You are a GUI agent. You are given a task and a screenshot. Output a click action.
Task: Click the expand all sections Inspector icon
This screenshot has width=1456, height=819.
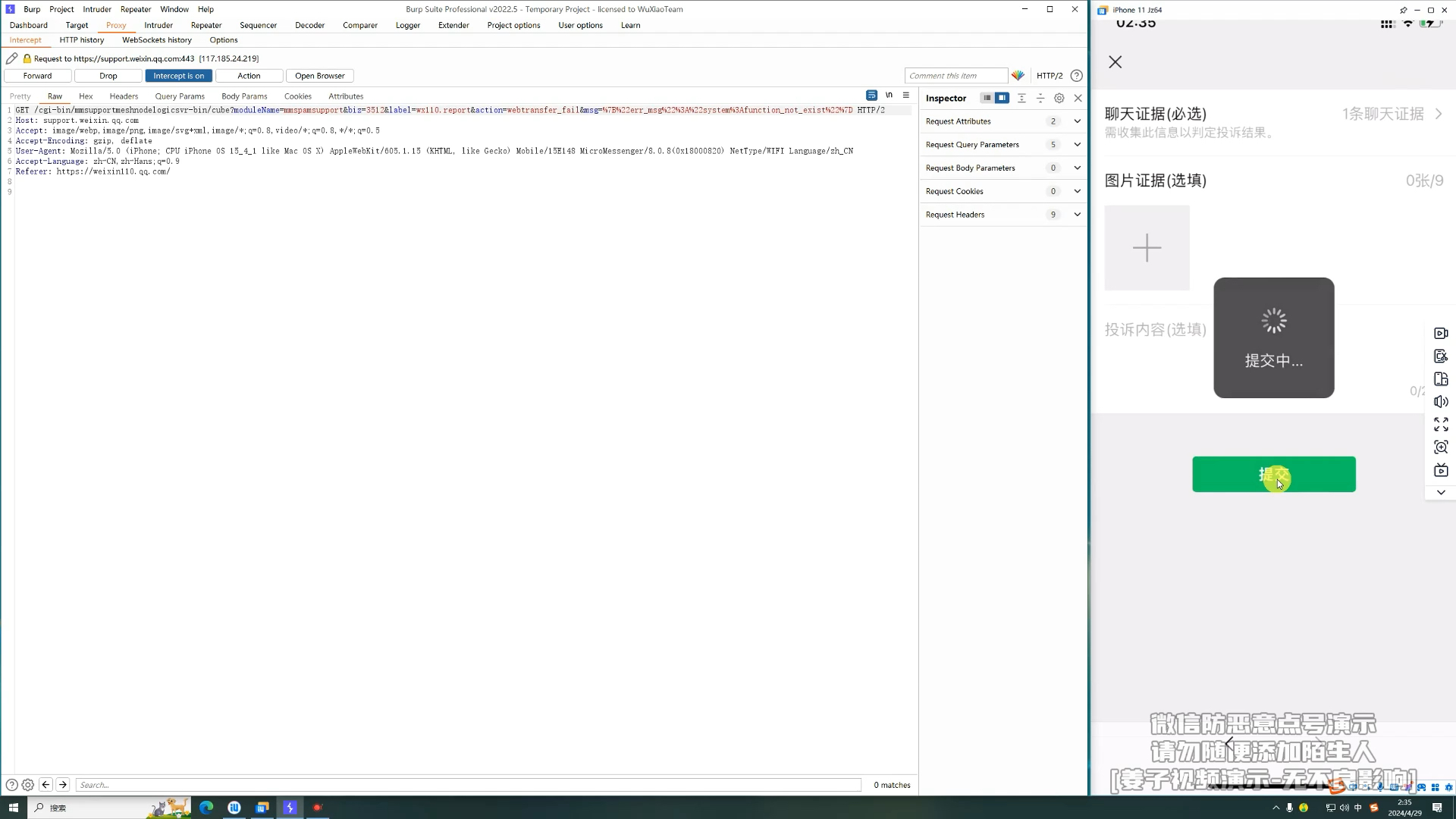1021,98
